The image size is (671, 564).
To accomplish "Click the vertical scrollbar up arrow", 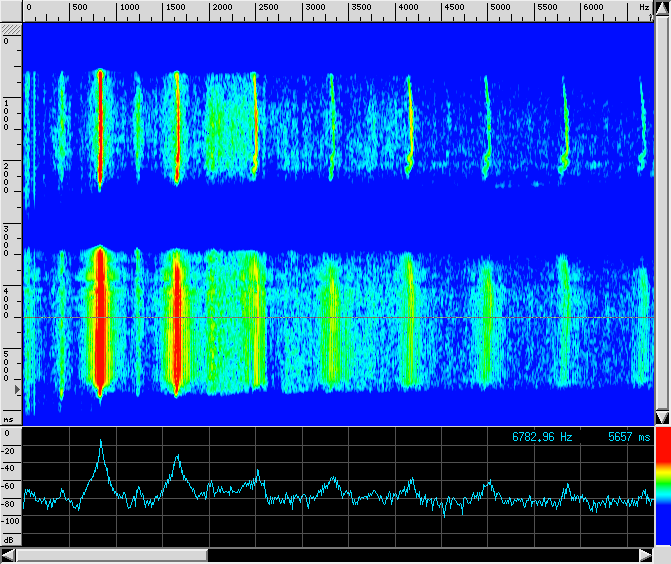I will [661, 8].
